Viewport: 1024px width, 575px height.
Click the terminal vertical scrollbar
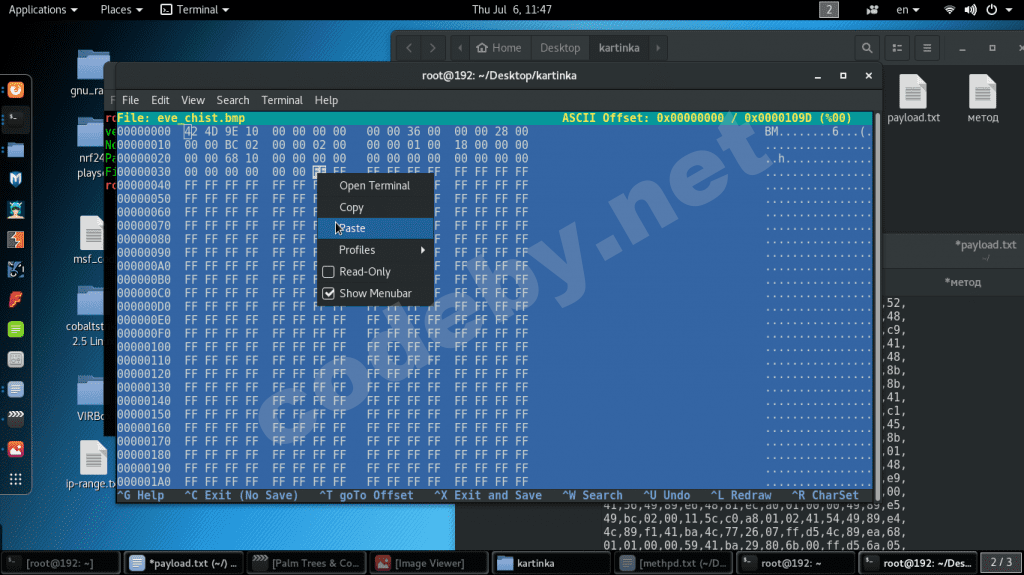pyautogui.click(x=877, y=306)
